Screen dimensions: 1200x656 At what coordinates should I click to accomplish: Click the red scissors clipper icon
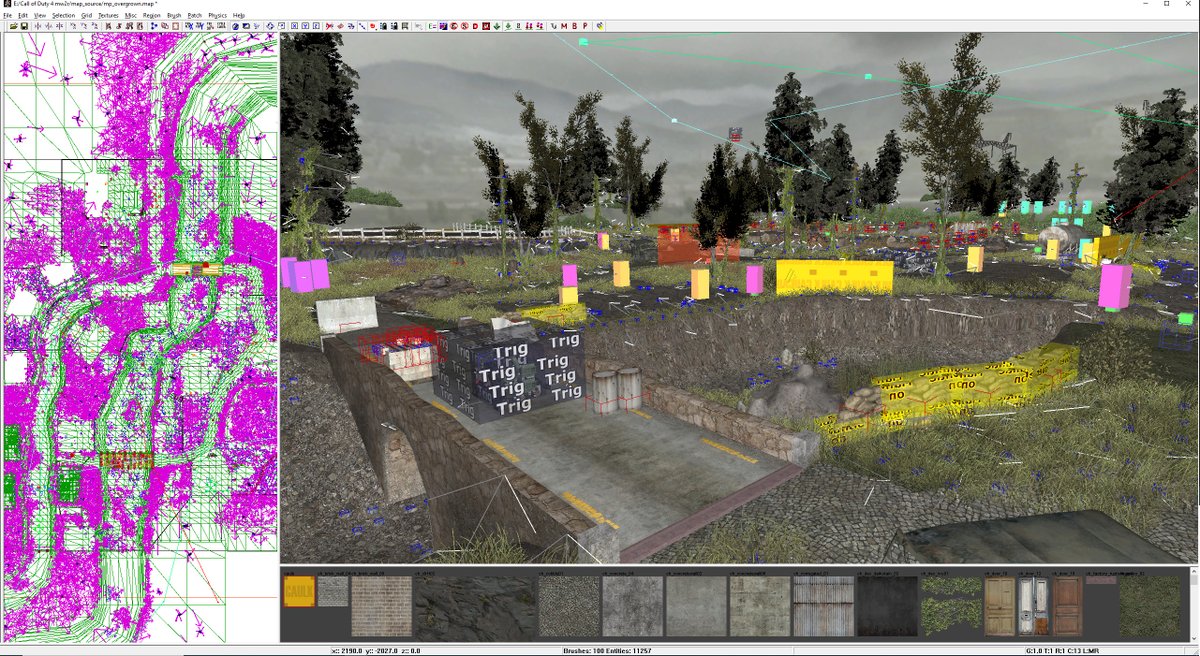pyautogui.click(x=329, y=26)
